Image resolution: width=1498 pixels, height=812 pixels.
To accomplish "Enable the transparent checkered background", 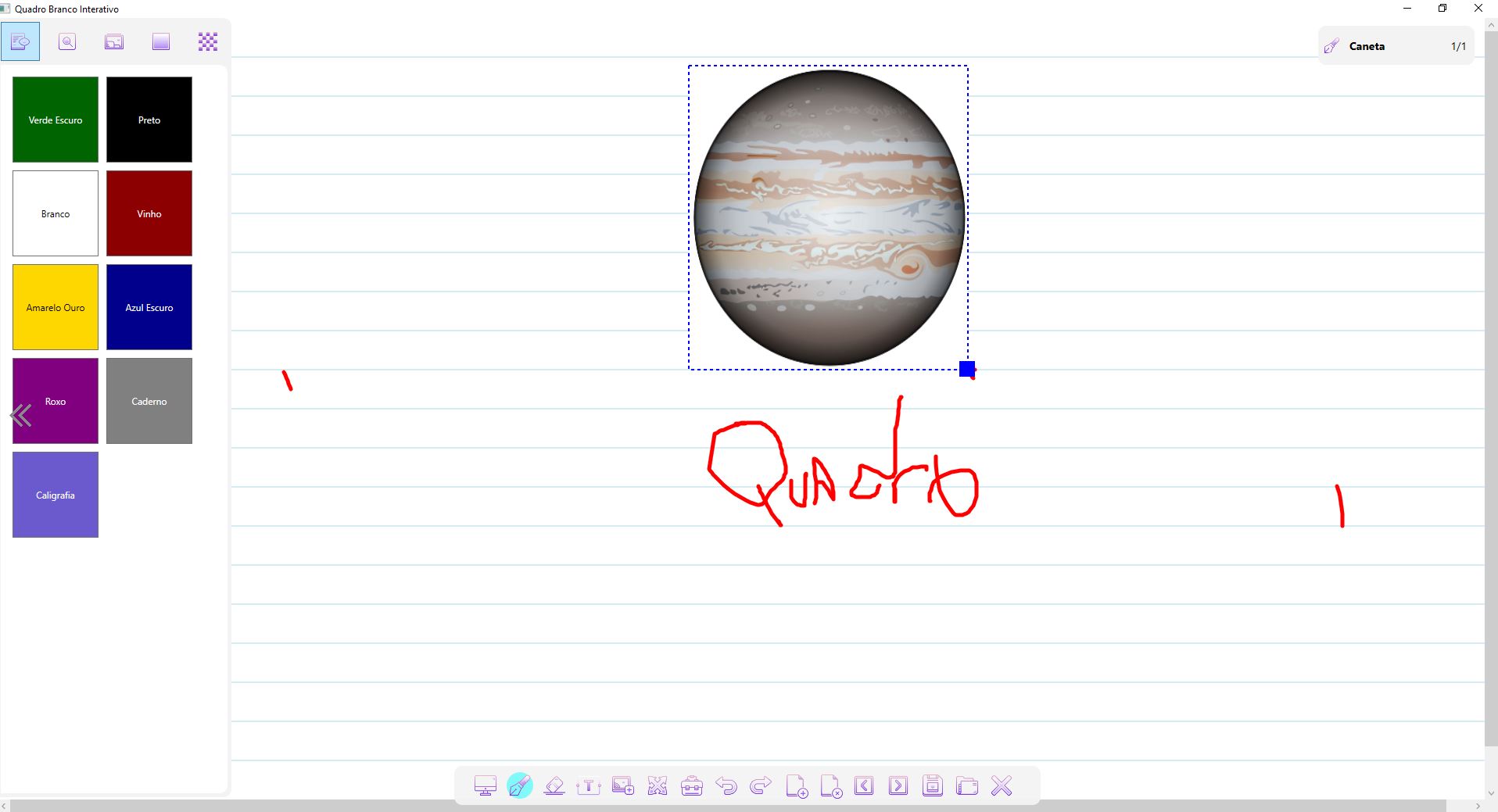I will pyautogui.click(x=207, y=41).
